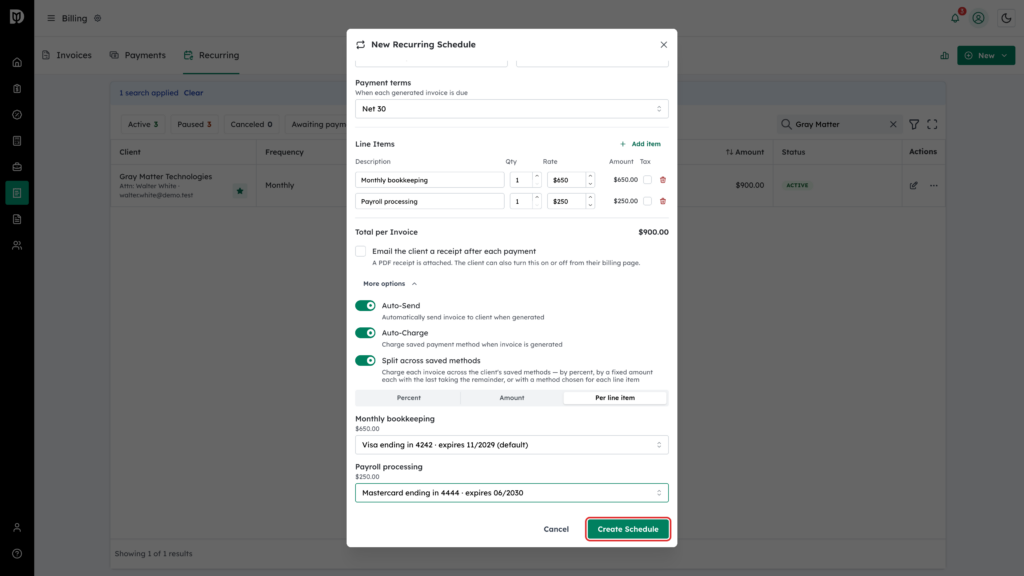
Task: Disable Split across saved methods
Action: 365,360
